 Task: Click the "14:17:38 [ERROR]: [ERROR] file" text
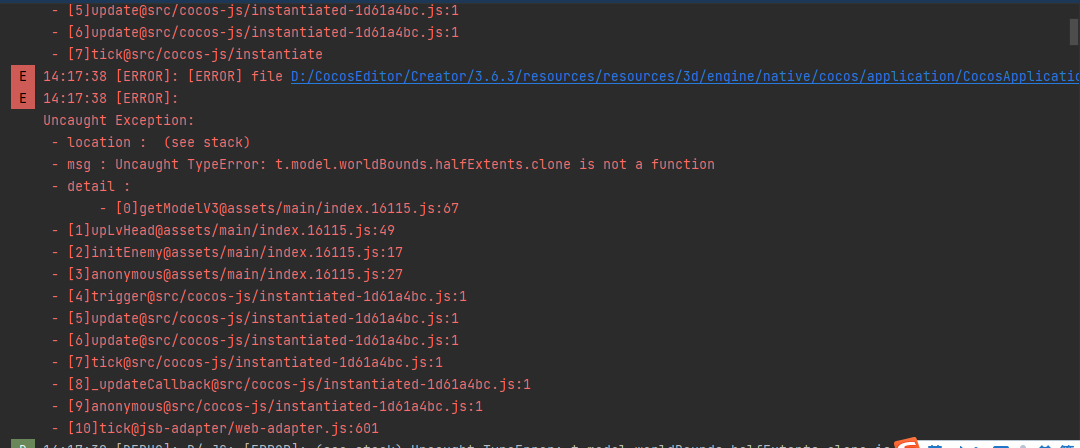pos(165,76)
